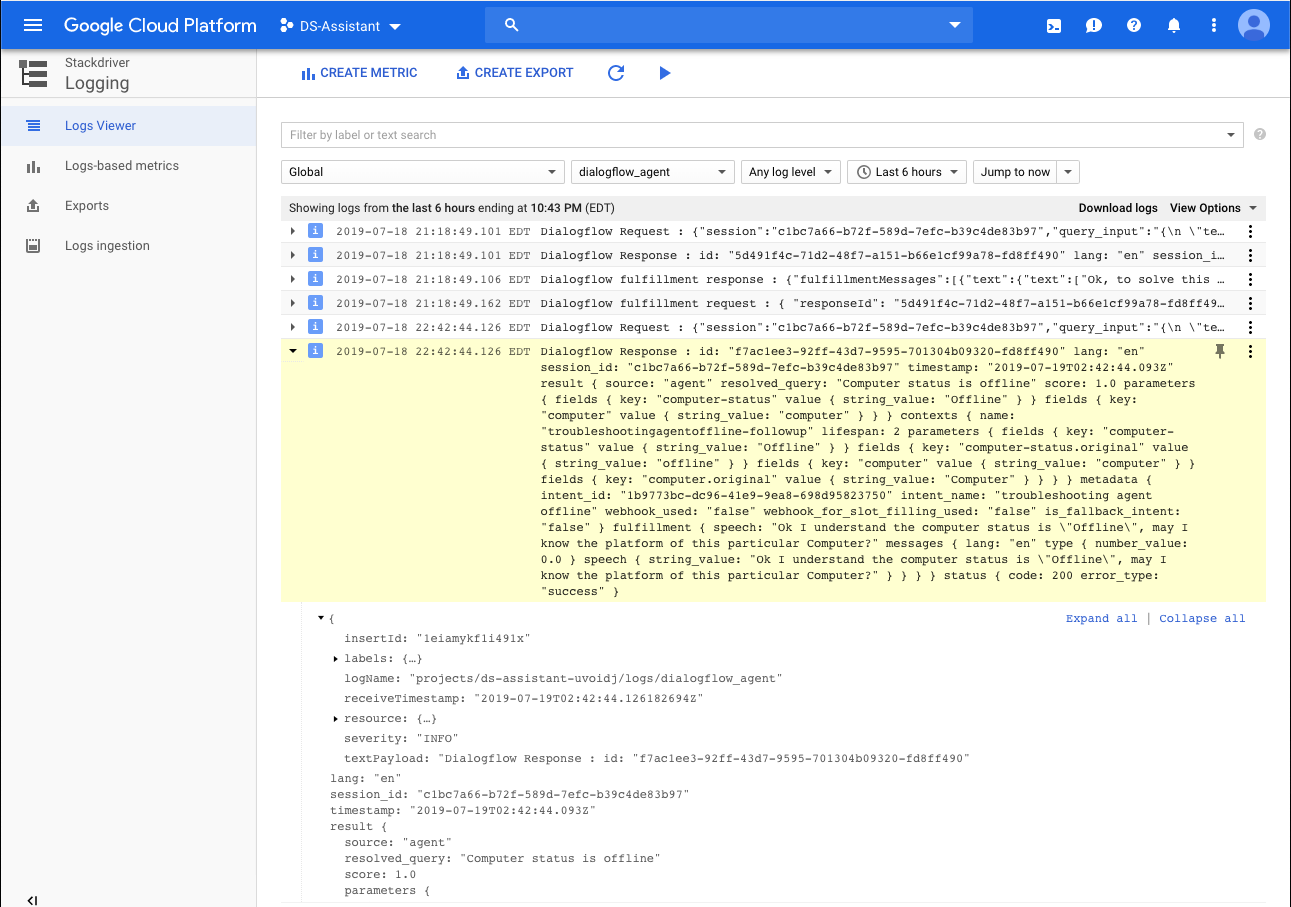Screen dimensions: 1291x907
Task: Click Expand all link
Action: tap(1101, 618)
